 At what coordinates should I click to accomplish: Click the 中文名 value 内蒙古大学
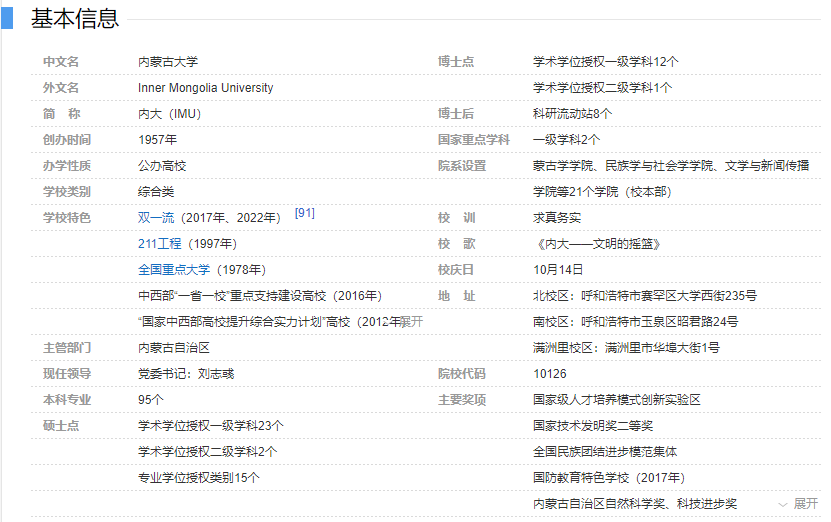pyautogui.click(x=168, y=62)
